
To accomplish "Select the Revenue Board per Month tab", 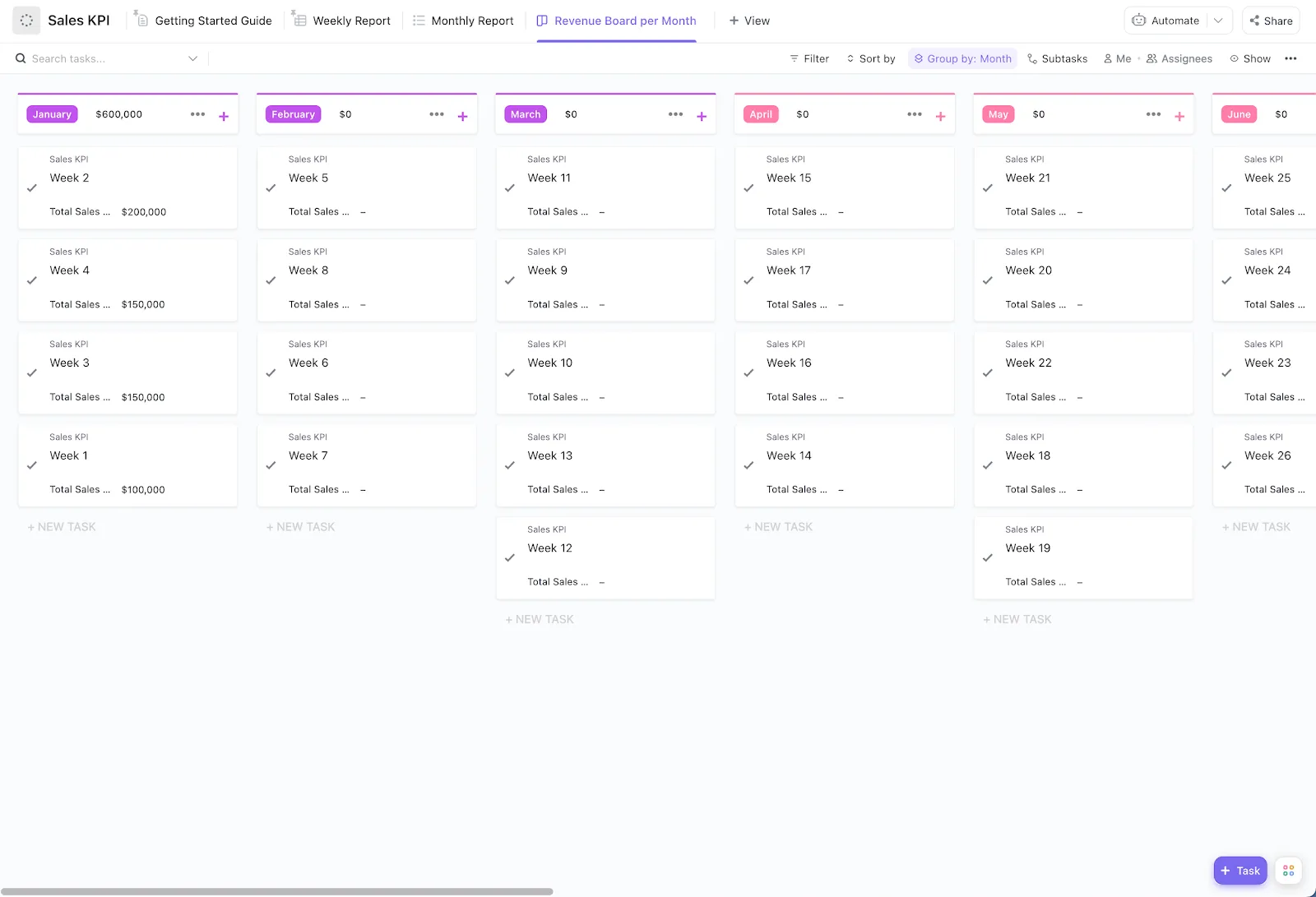I will tap(617, 21).
